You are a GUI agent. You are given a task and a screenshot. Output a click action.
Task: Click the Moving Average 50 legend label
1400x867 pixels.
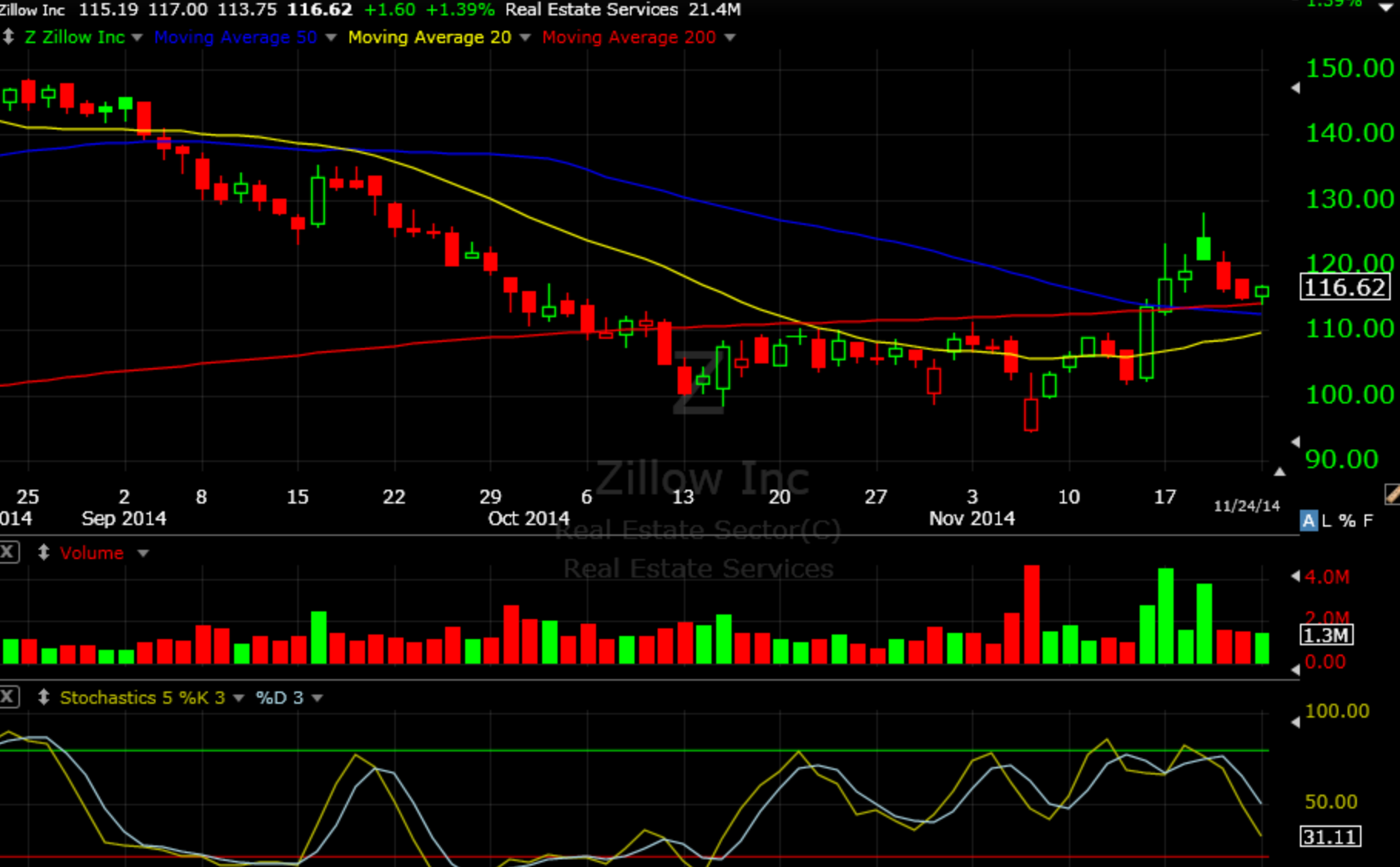pyautogui.click(x=236, y=37)
